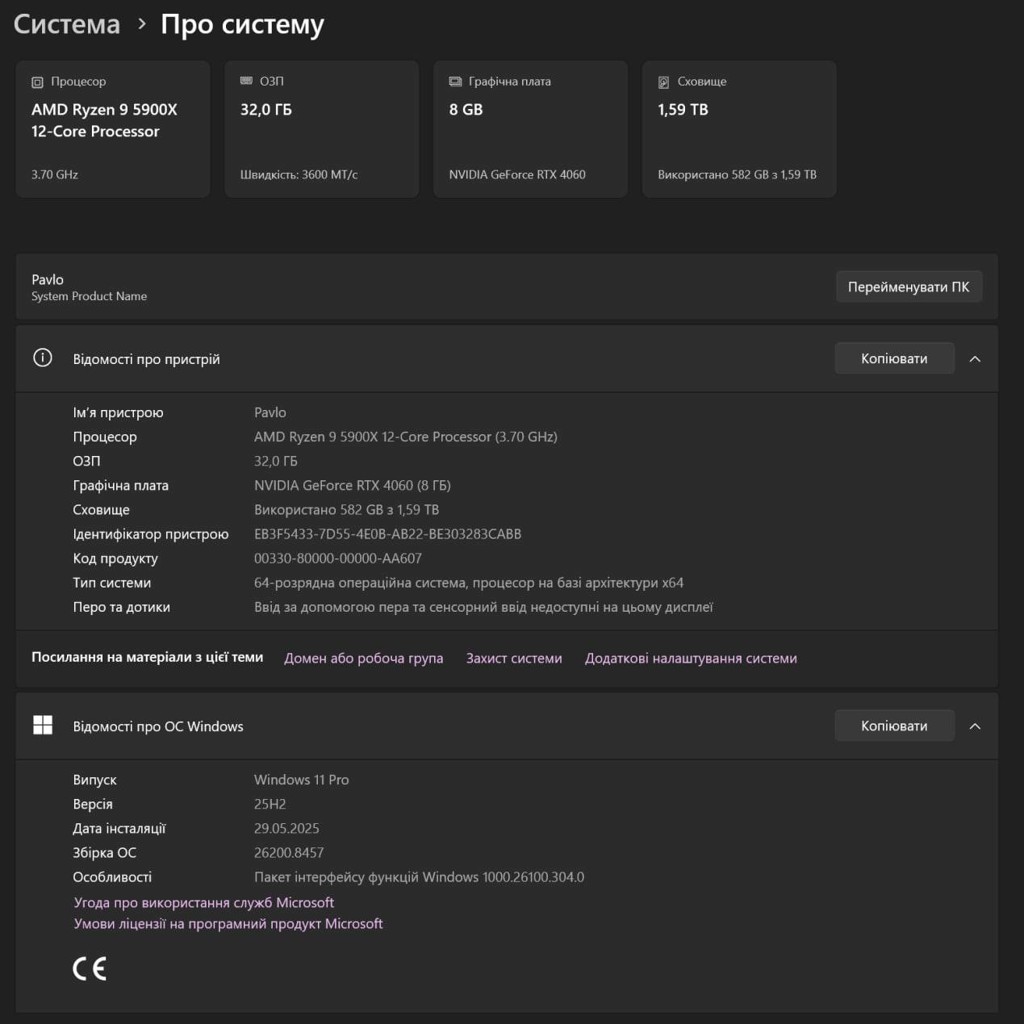Click Ідентифікатор пристрою label

[x=151, y=534]
